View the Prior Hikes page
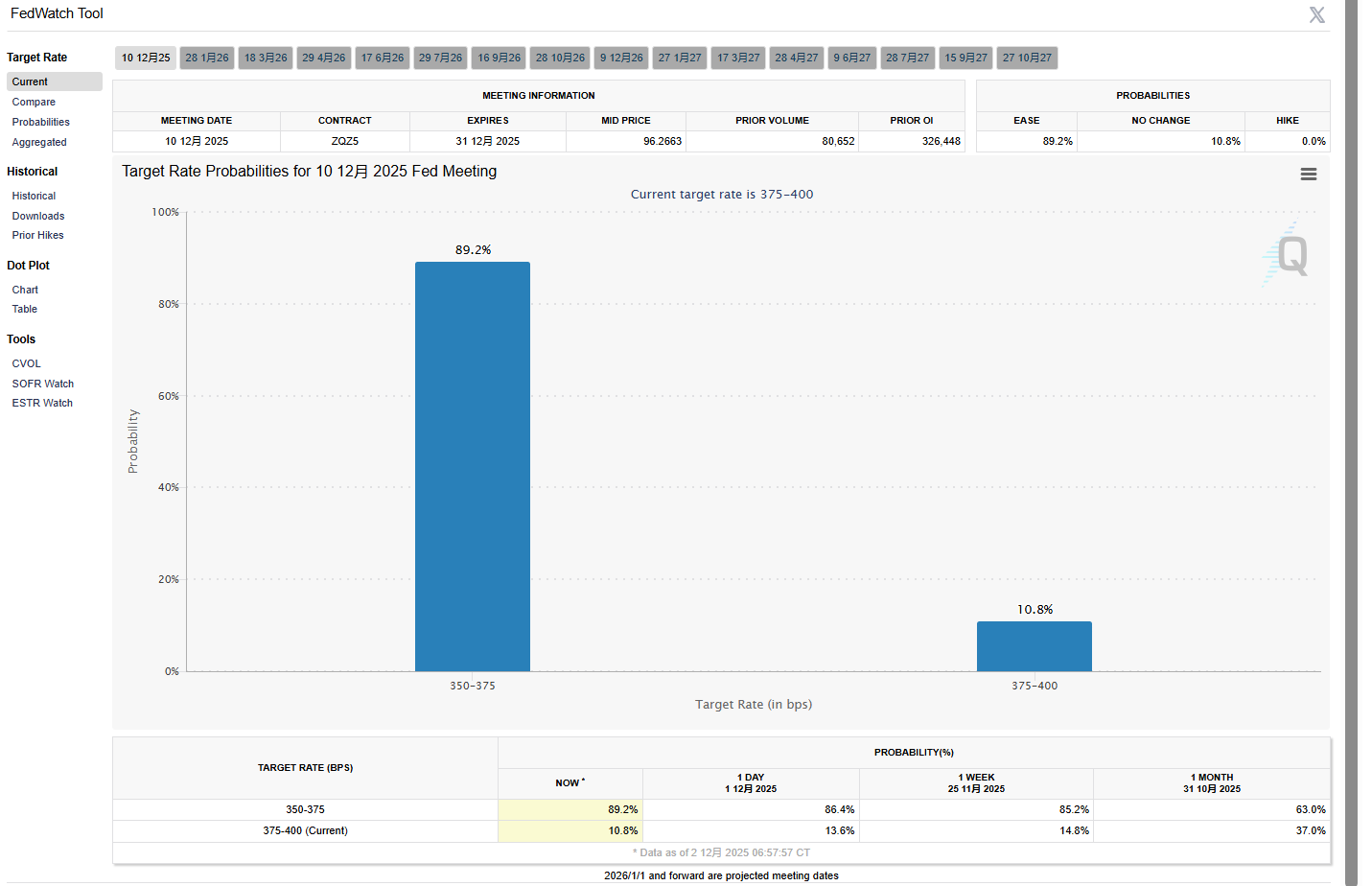Screen dimensions: 1372x886 pyautogui.click(x=37, y=235)
